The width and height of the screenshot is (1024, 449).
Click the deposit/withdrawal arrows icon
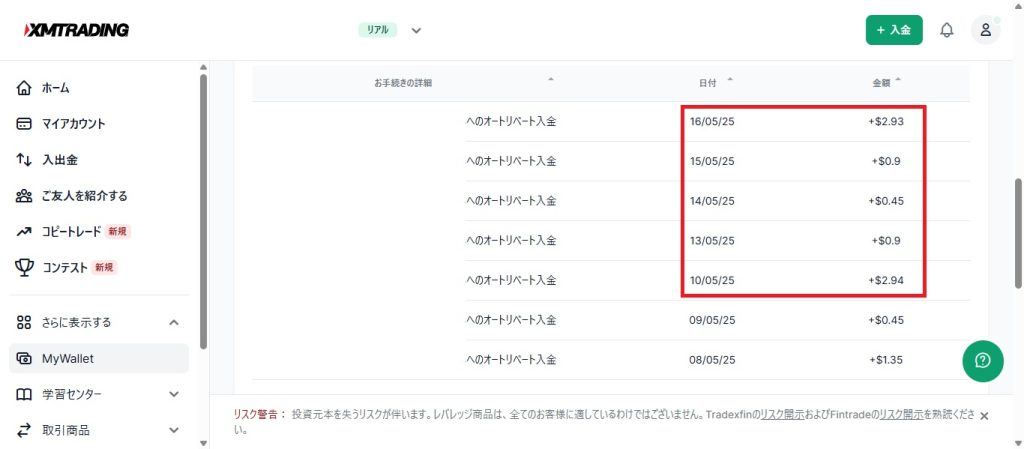click(x=25, y=160)
